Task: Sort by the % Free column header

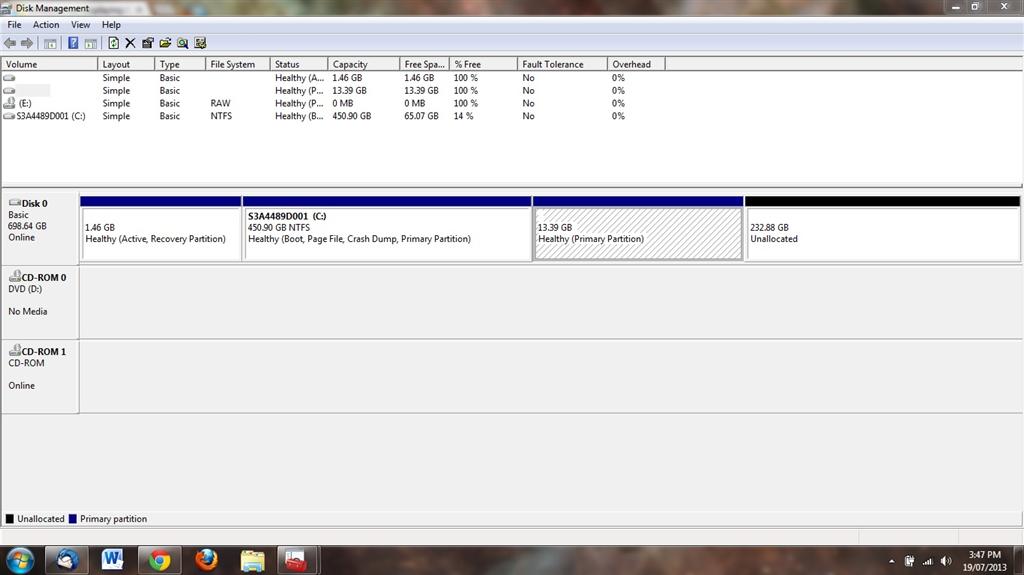Action: coord(483,64)
